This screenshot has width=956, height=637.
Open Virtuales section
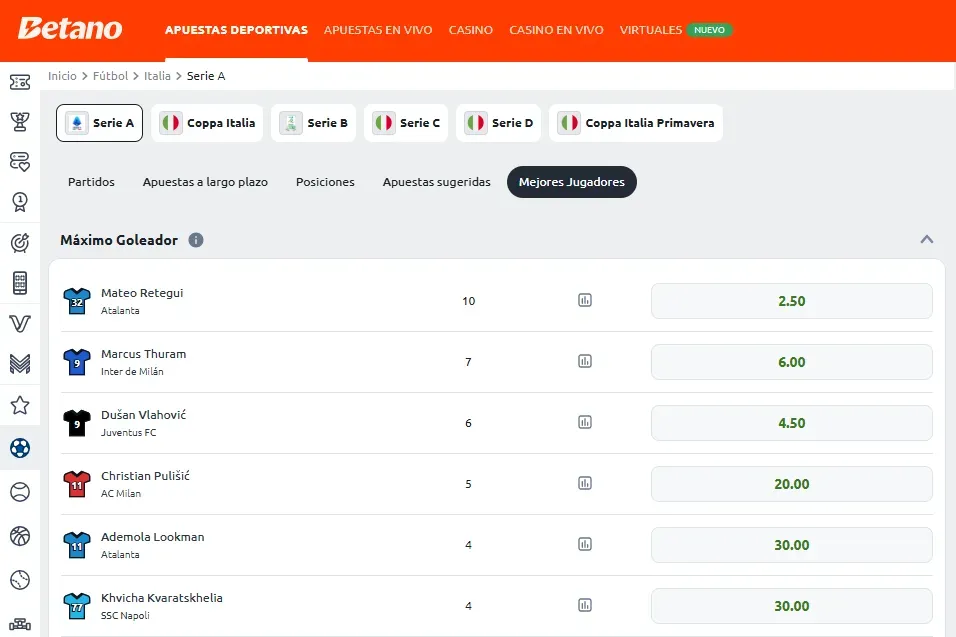click(x=651, y=30)
